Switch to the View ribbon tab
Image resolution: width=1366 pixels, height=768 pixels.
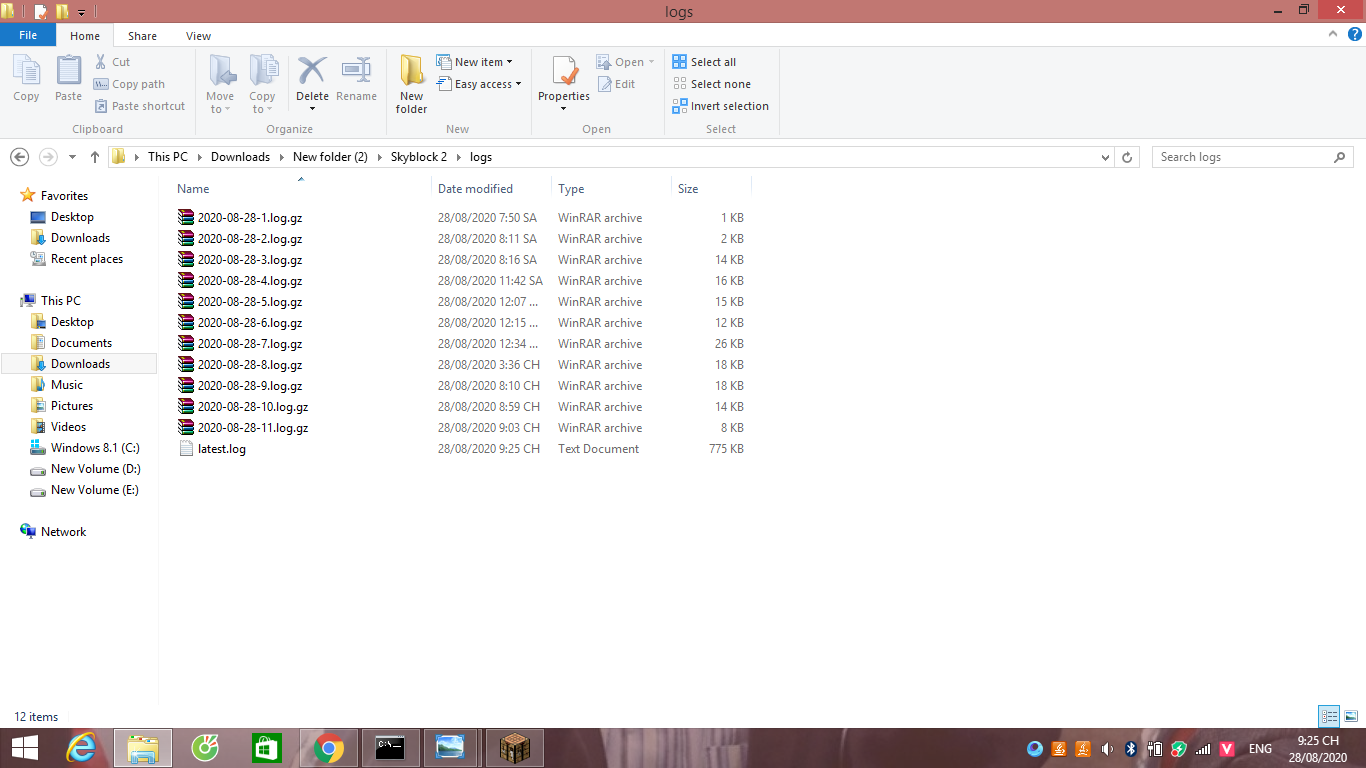pos(198,36)
